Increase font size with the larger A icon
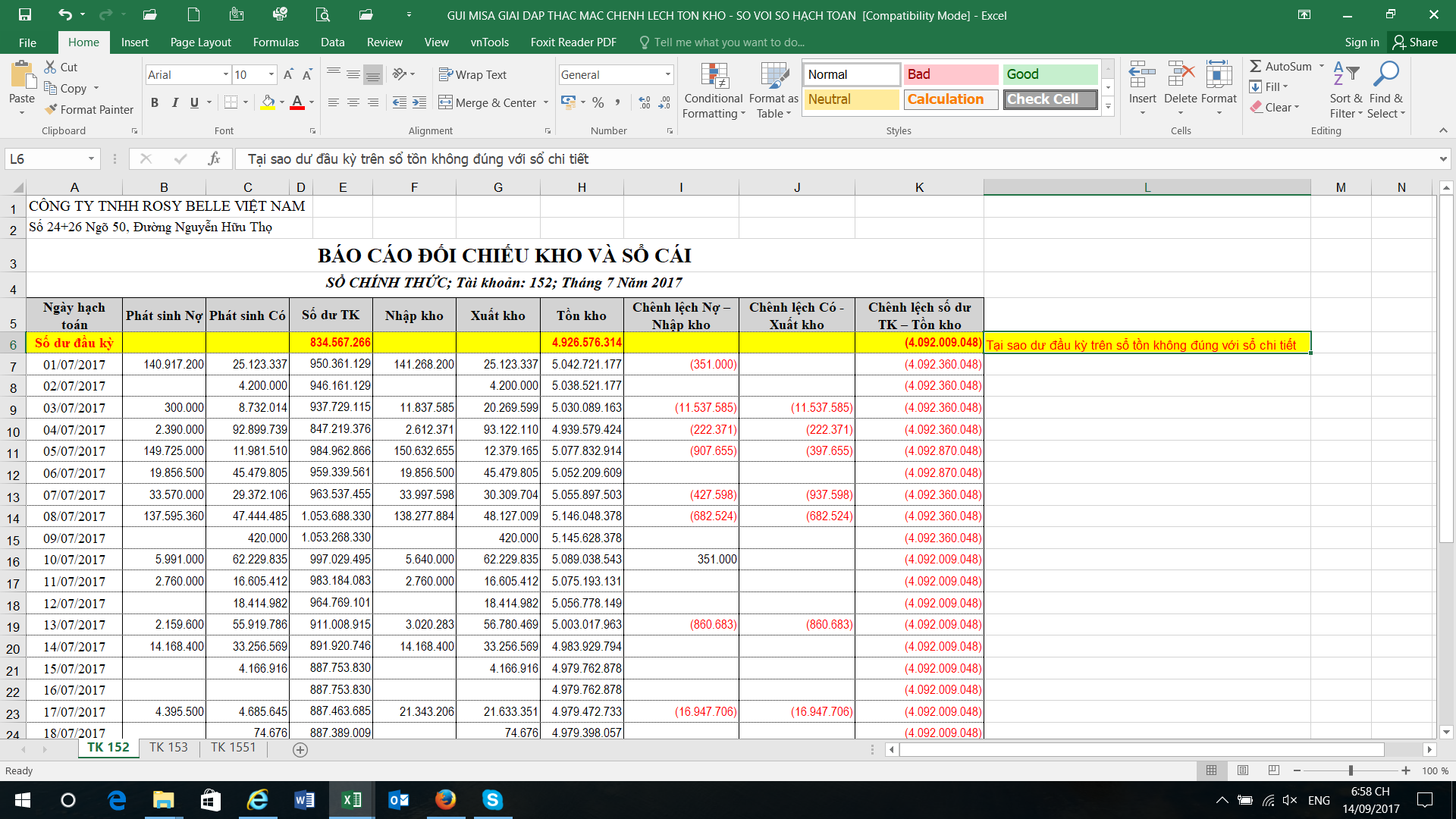Image resolution: width=1456 pixels, height=819 pixels. (288, 74)
